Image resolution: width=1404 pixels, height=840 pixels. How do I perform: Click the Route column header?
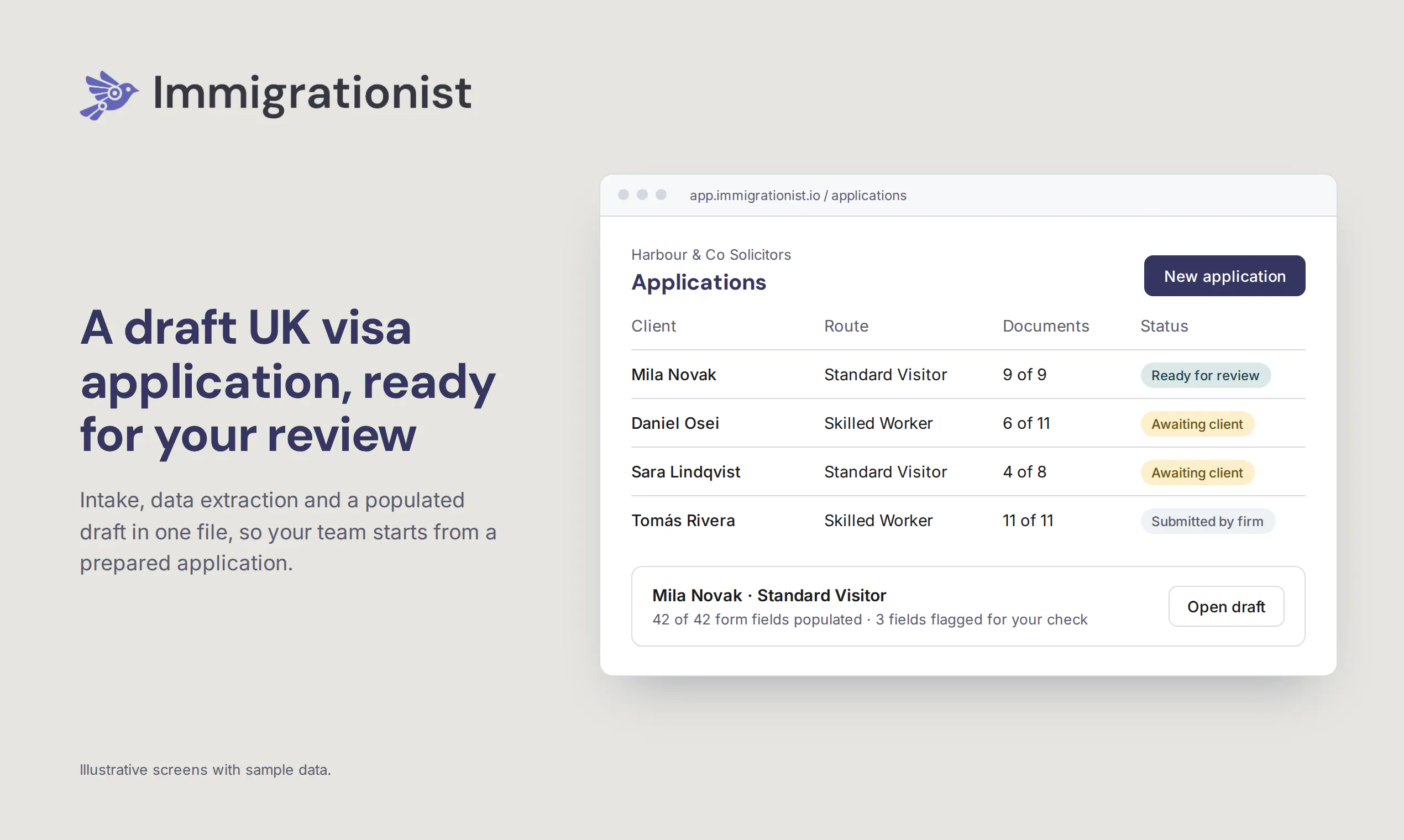(x=846, y=326)
